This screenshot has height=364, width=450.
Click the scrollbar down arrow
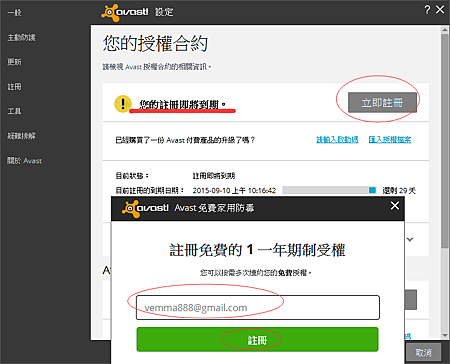445,335
